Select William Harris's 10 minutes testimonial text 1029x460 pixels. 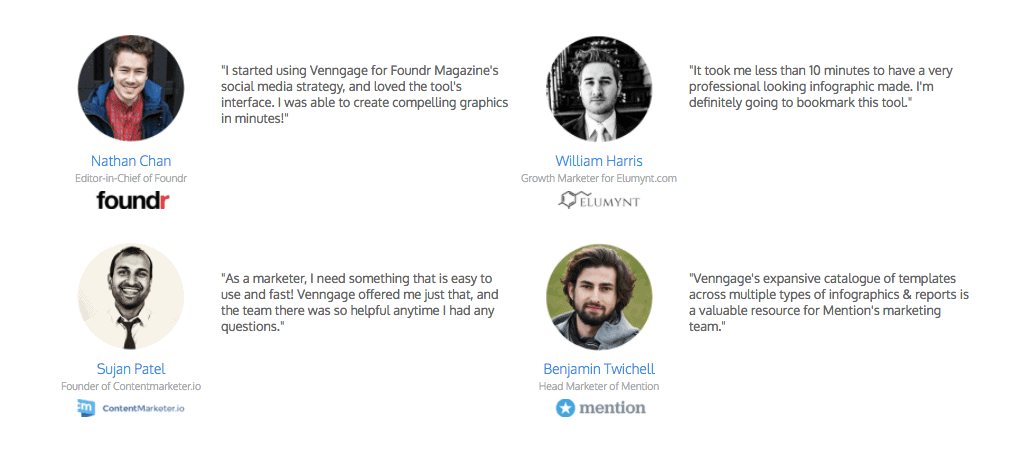(821, 87)
